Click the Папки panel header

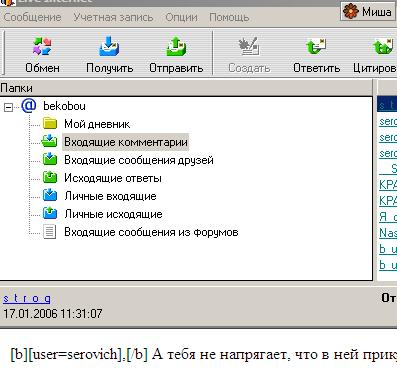tap(186, 88)
